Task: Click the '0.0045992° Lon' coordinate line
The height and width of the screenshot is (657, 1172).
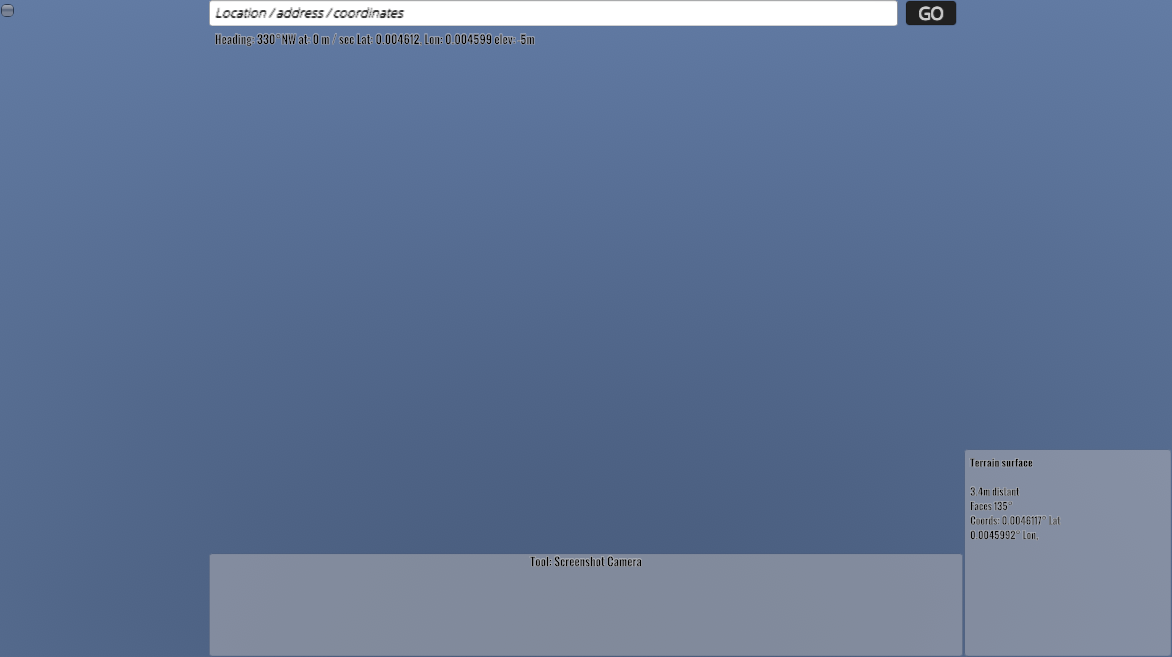Action: pyautogui.click(x=1003, y=535)
